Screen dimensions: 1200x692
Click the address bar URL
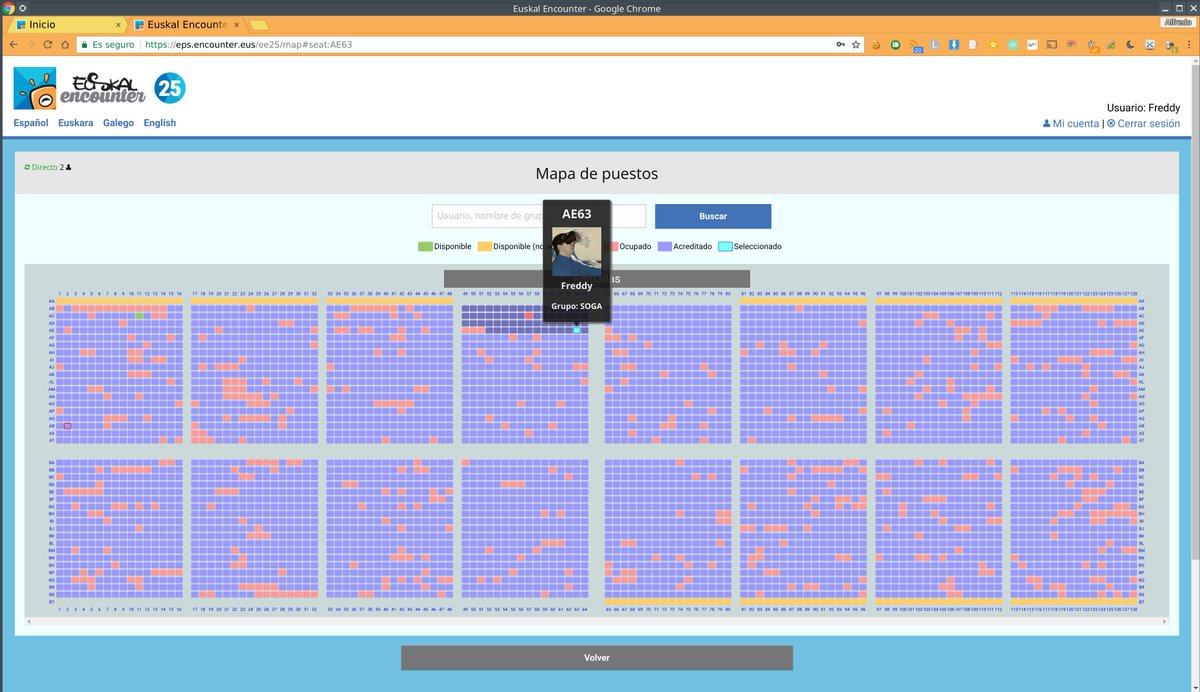248,45
